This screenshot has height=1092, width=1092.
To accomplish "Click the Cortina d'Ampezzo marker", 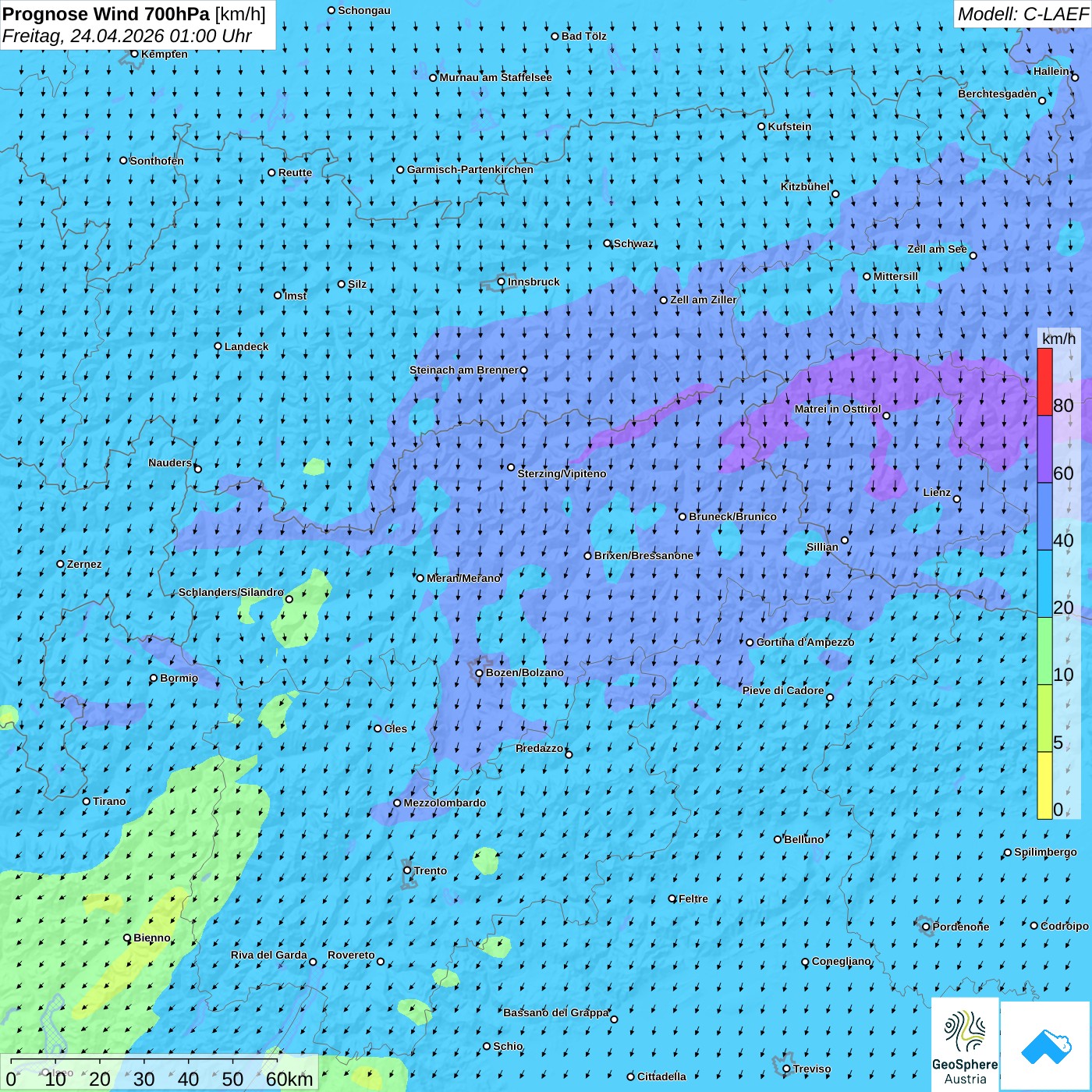I will pos(750,643).
